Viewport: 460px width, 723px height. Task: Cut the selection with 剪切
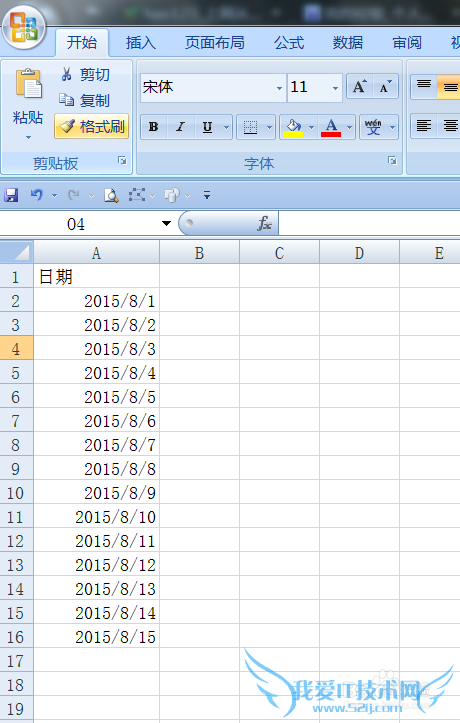click(x=86, y=74)
